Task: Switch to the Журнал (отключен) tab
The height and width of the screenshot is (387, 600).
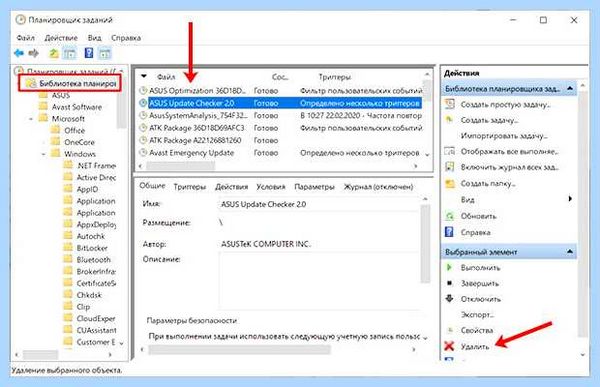Action: [x=378, y=187]
